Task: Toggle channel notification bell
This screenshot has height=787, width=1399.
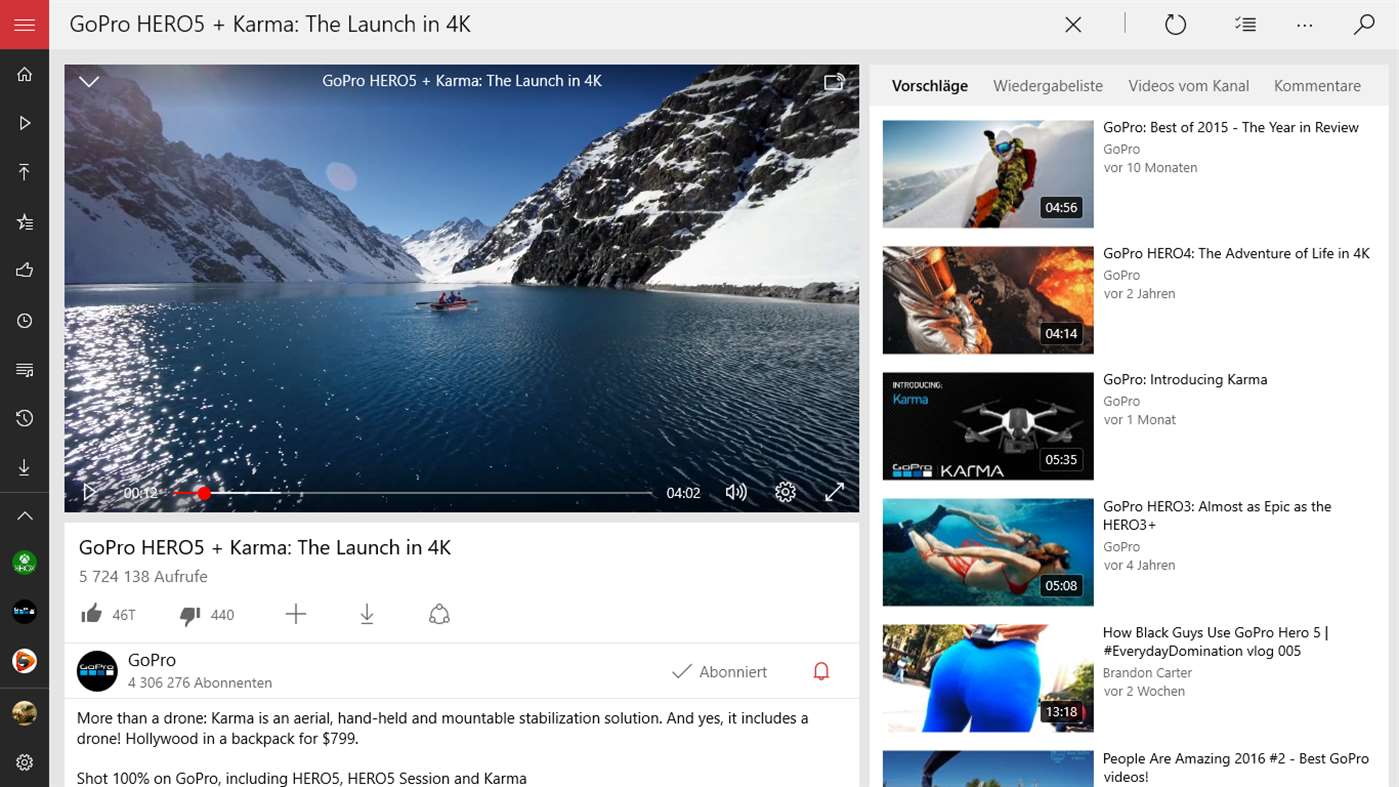Action: pyautogui.click(x=821, y=671)
